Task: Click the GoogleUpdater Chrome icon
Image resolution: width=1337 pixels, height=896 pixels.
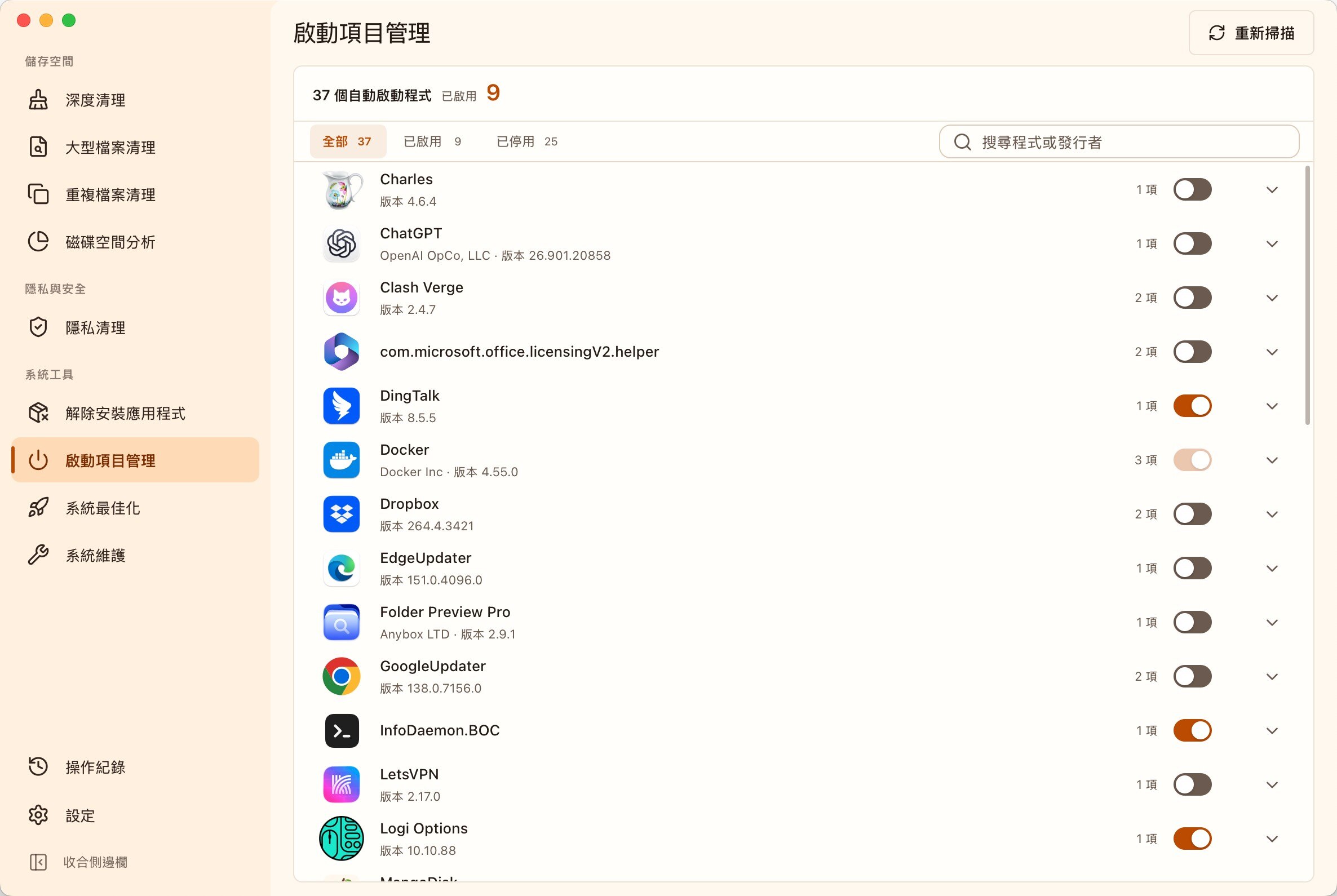Action: [342, 677]
